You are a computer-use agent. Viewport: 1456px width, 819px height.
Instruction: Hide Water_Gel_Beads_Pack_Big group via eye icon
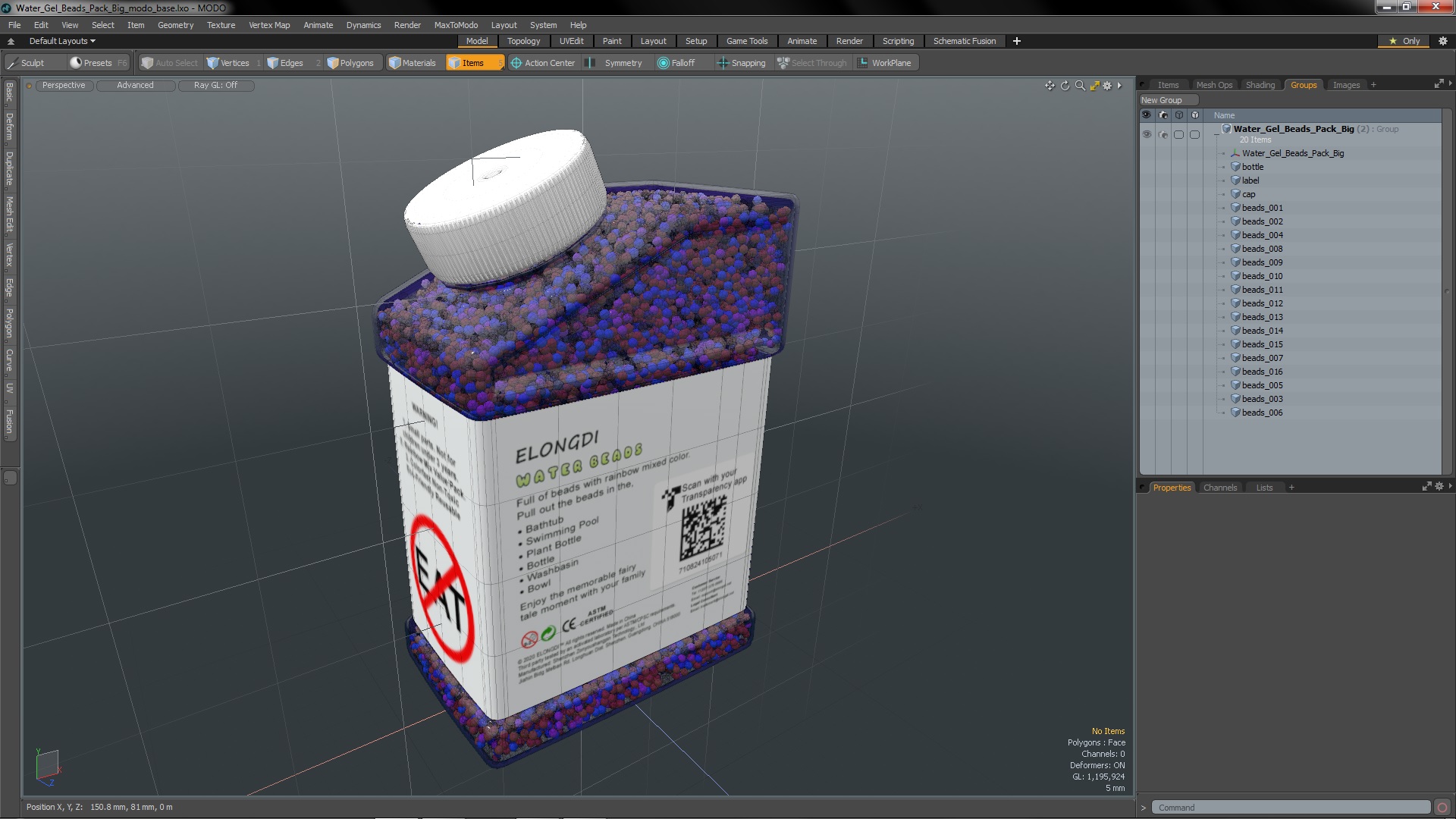pyautogui.click(x=1147, y=134)
